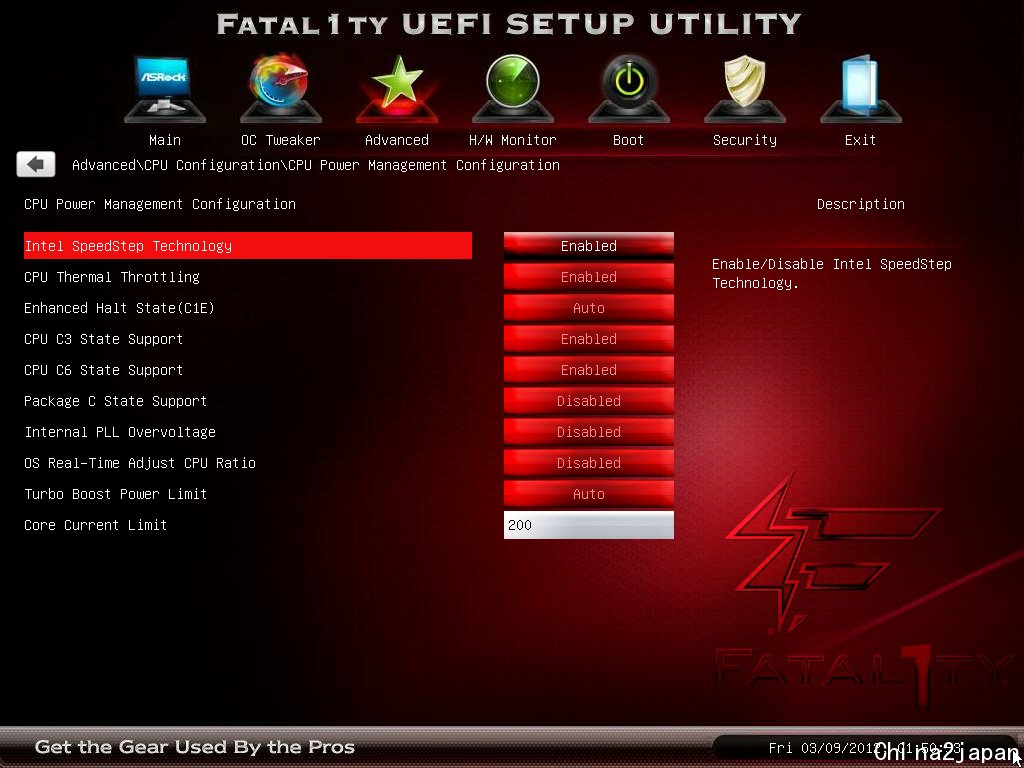Change CPU C6 State Support value
1024x768 pixels.
(588, 370)
